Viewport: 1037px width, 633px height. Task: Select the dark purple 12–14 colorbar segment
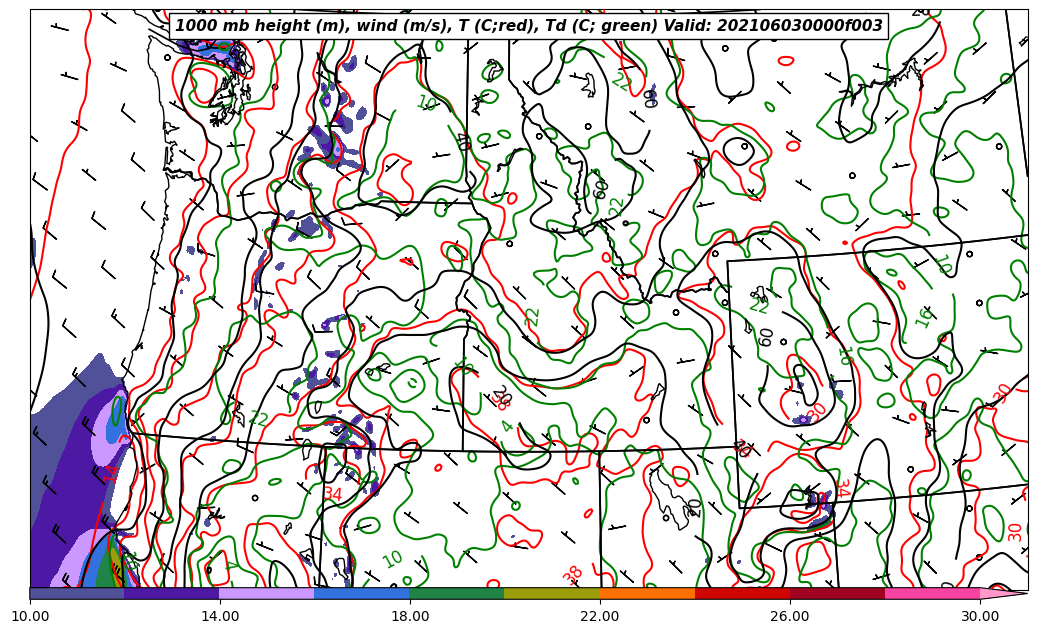click(x=171, y=593)
